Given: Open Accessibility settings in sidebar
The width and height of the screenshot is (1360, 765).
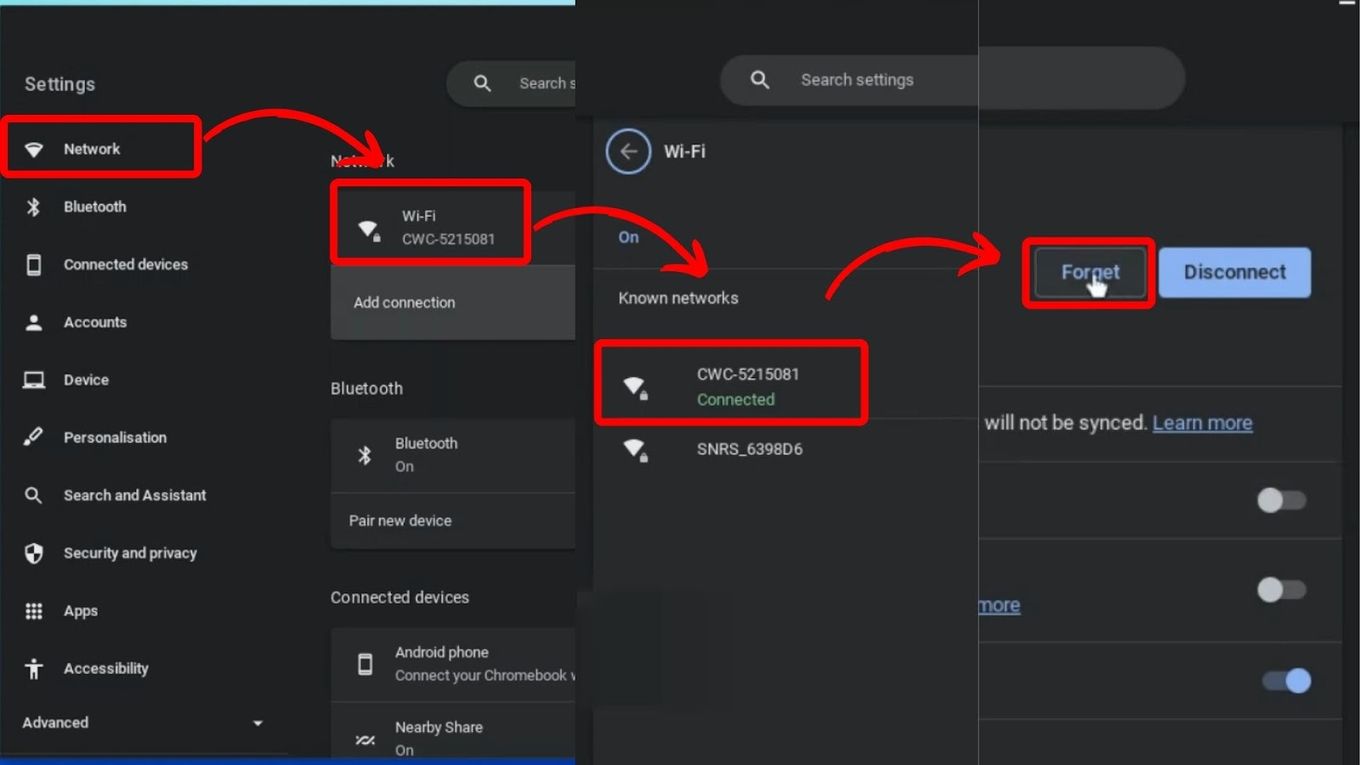Looking at the screenshot, I should tap(106, 668).
